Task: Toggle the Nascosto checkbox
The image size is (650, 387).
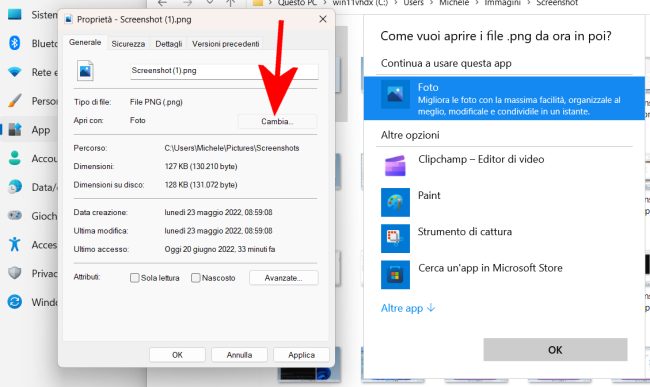Action: pos(196,278)
